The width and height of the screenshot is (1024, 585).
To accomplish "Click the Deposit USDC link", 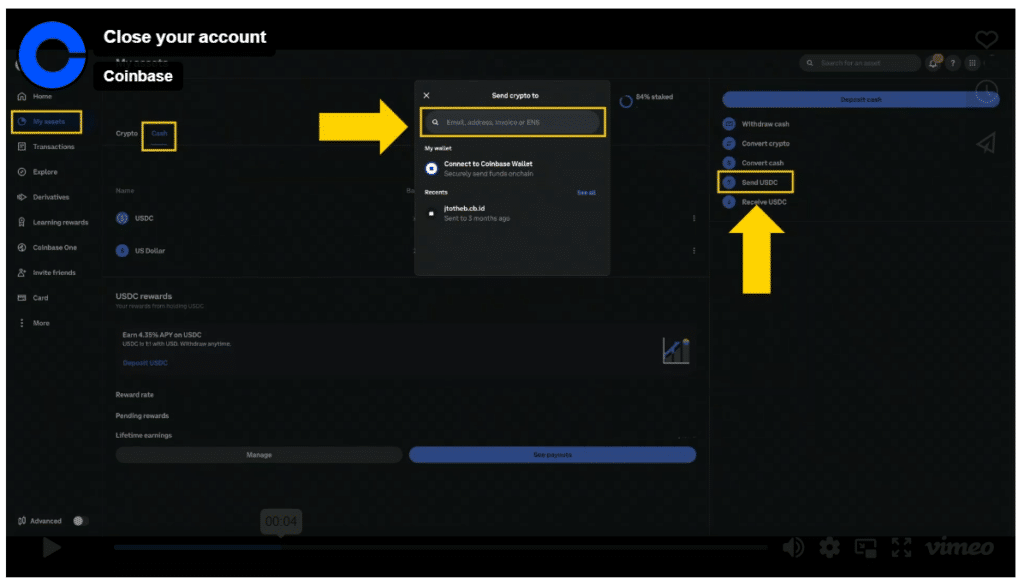I will (x=145, y=363).
